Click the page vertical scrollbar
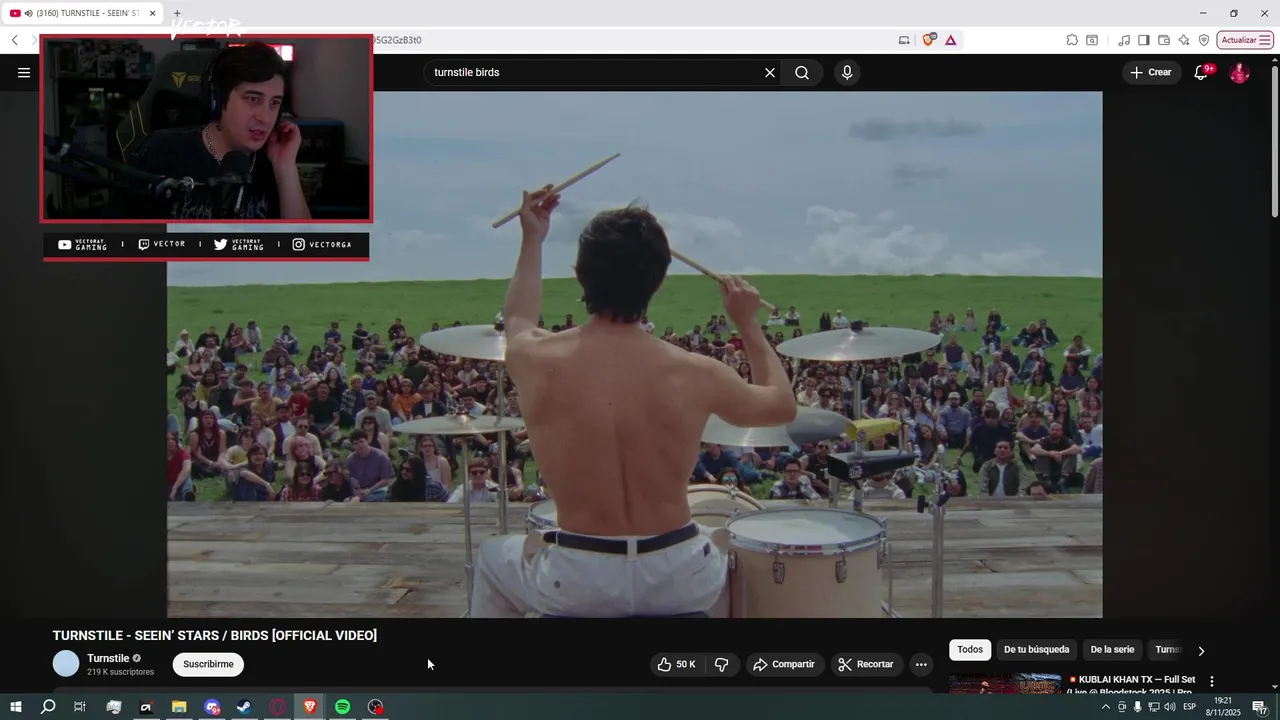Viewport: 1280px width, 720px height. 1274,140
